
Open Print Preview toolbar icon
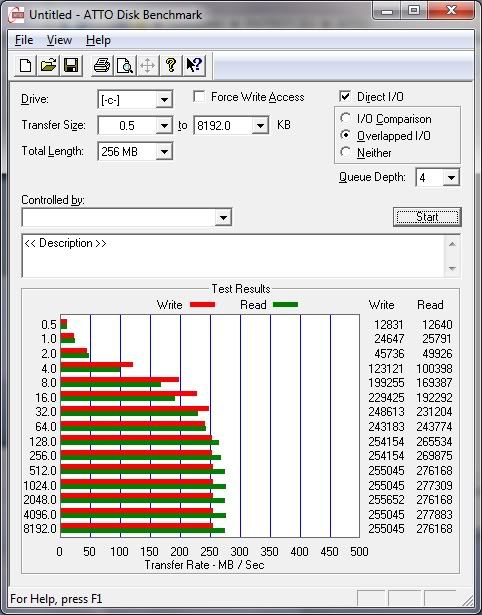(125, 65)
